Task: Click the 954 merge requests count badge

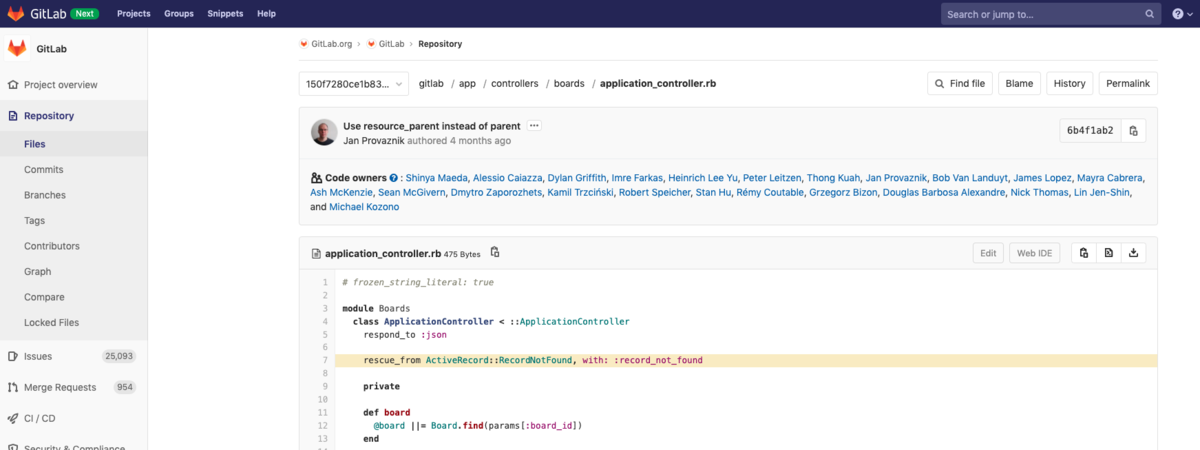Action: pyautogui.click(x=124, y=387)
